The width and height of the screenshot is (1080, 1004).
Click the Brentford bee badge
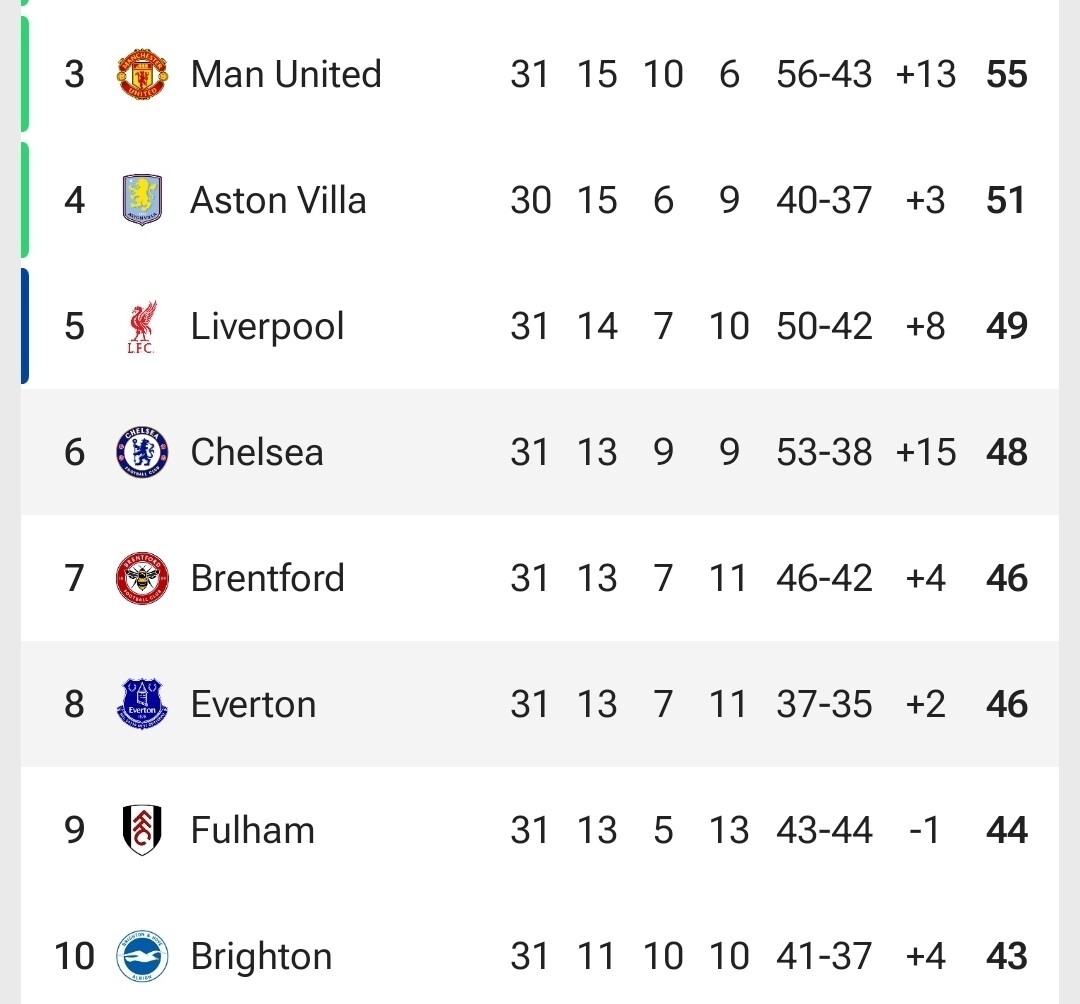[x=142, y=578]
